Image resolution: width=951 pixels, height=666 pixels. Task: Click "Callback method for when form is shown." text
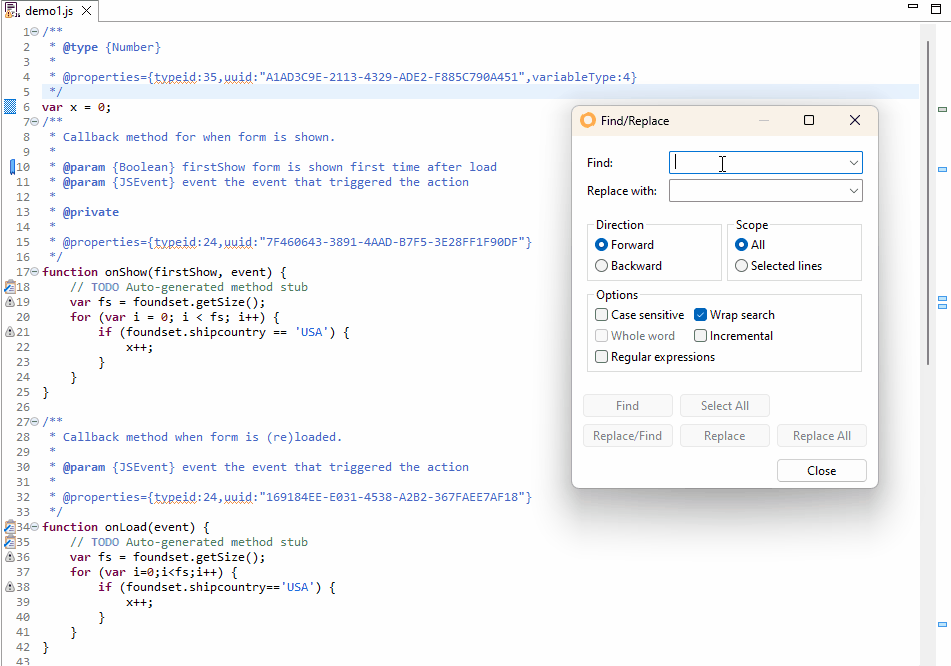(199, 137)
